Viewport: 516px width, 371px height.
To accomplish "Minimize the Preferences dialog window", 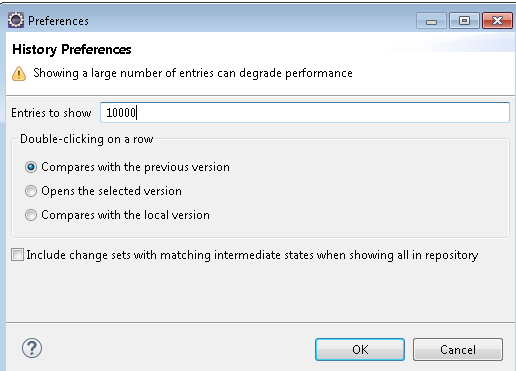I will [431, 21].
